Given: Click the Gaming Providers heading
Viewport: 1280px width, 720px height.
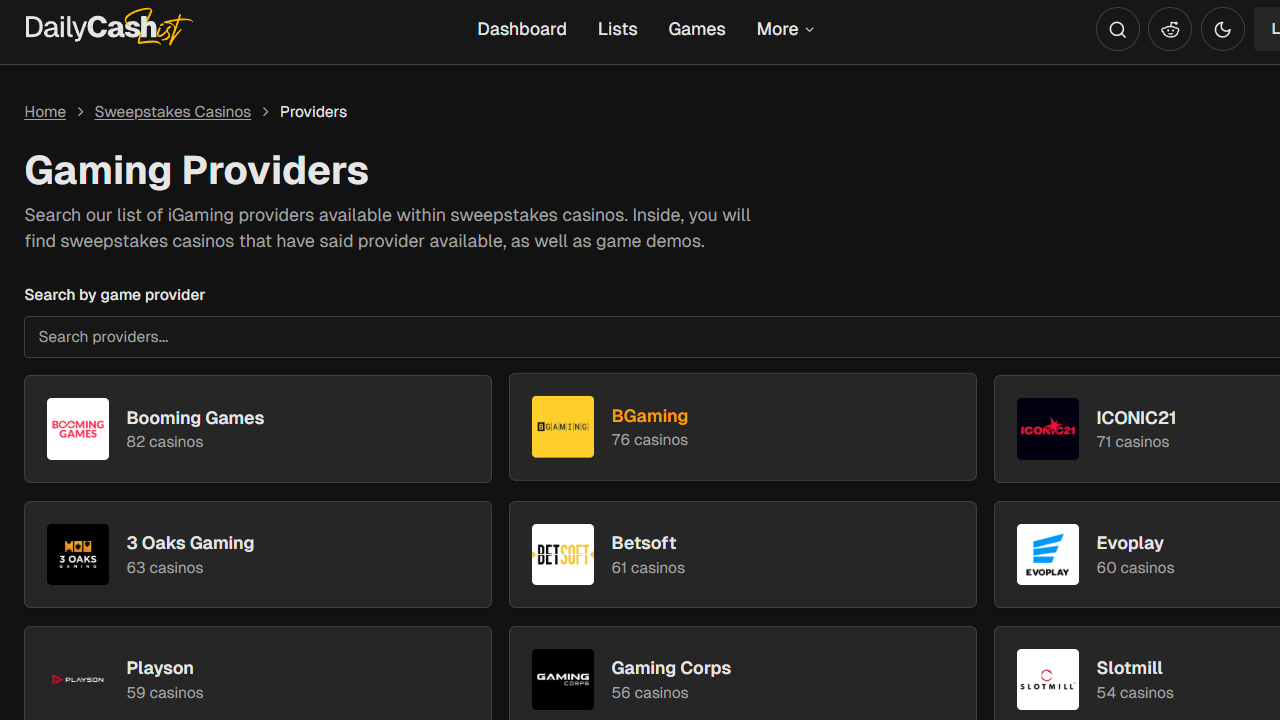Looking at the screenshot, I should (197, 171).
